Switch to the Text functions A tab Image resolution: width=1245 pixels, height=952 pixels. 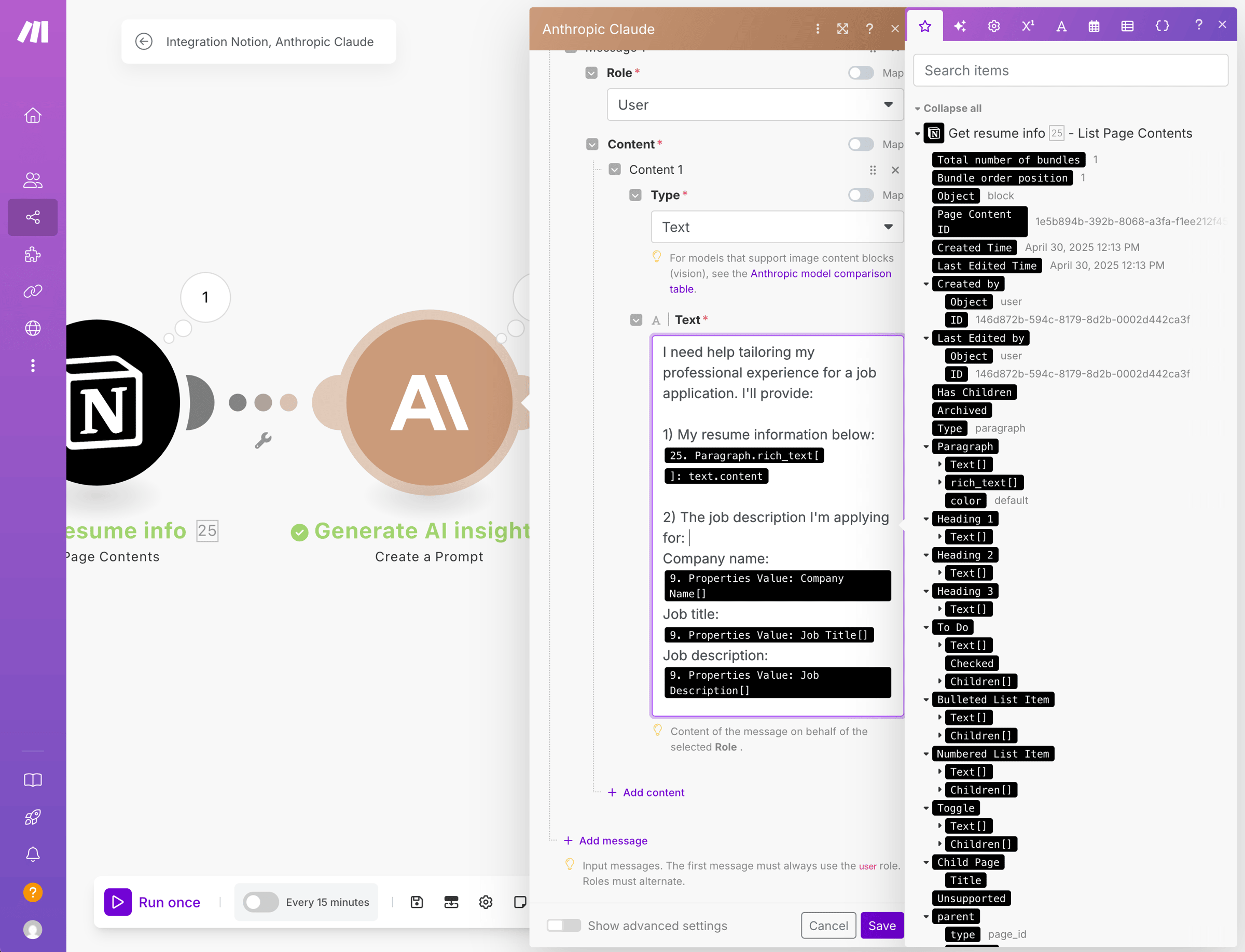click(x=1061, y=26)
